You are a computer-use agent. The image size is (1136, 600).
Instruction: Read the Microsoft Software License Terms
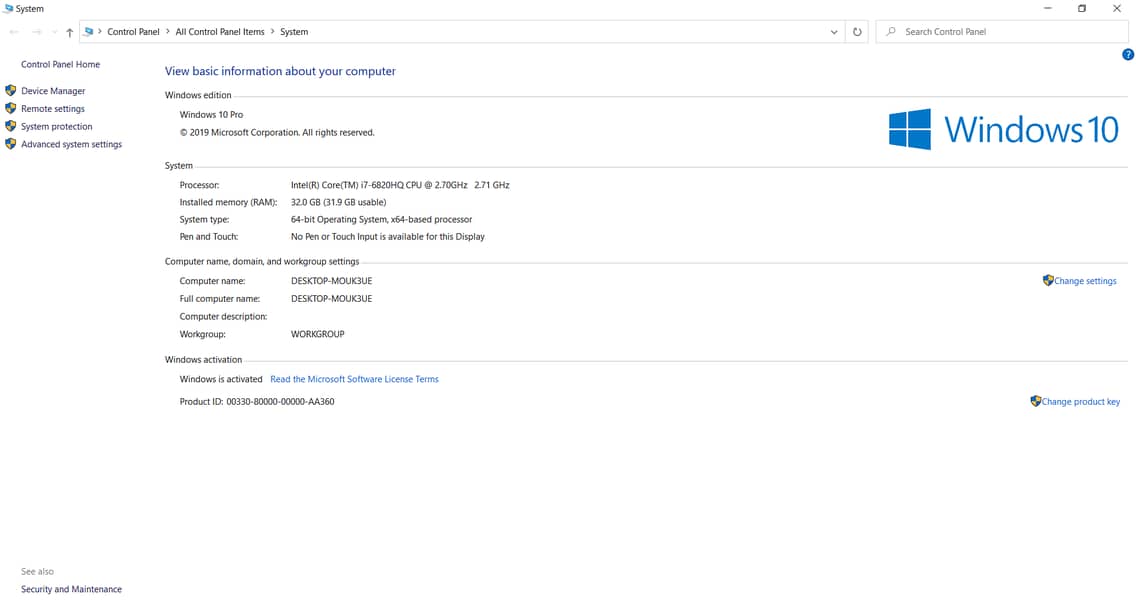tap(354, 379)
